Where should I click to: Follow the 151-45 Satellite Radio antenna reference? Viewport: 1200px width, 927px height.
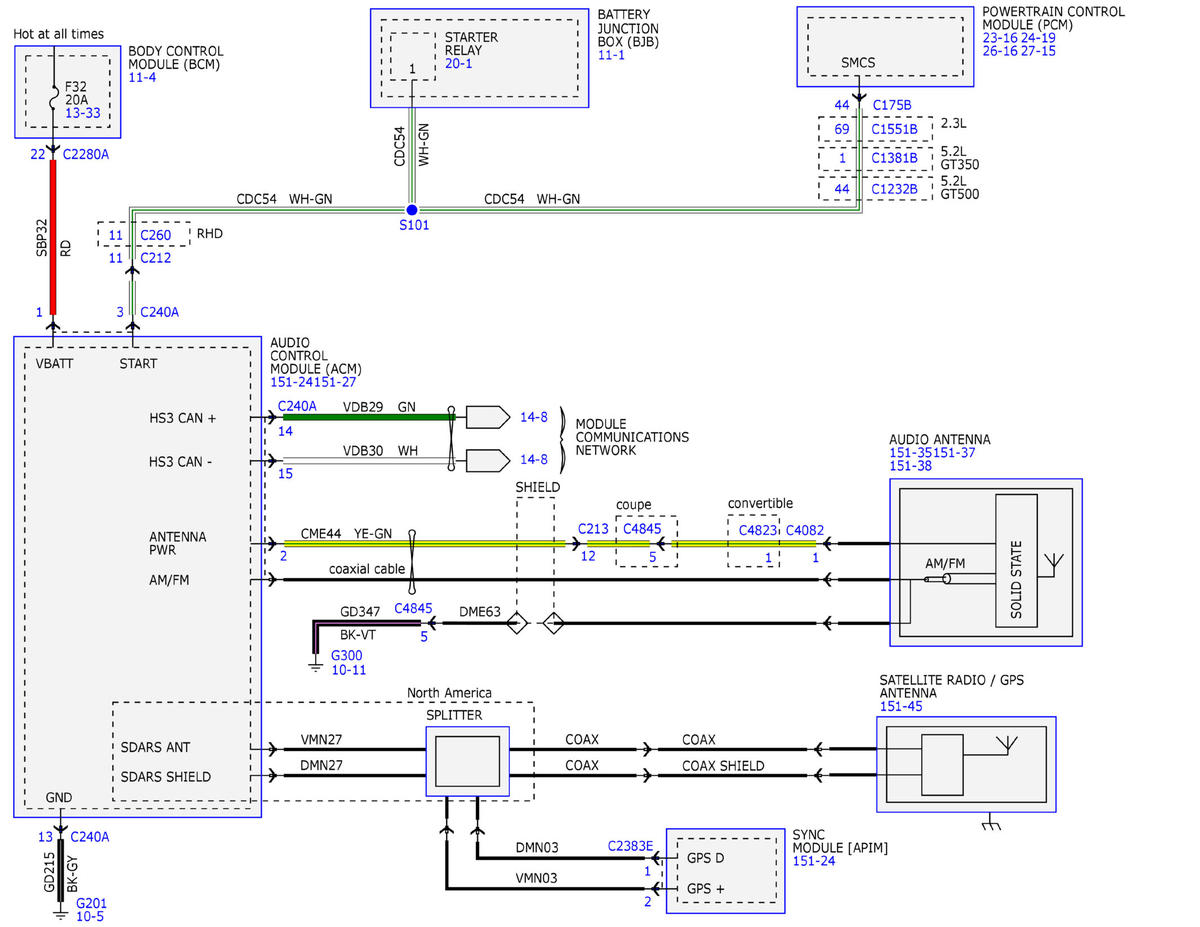[x=901, y=707]
